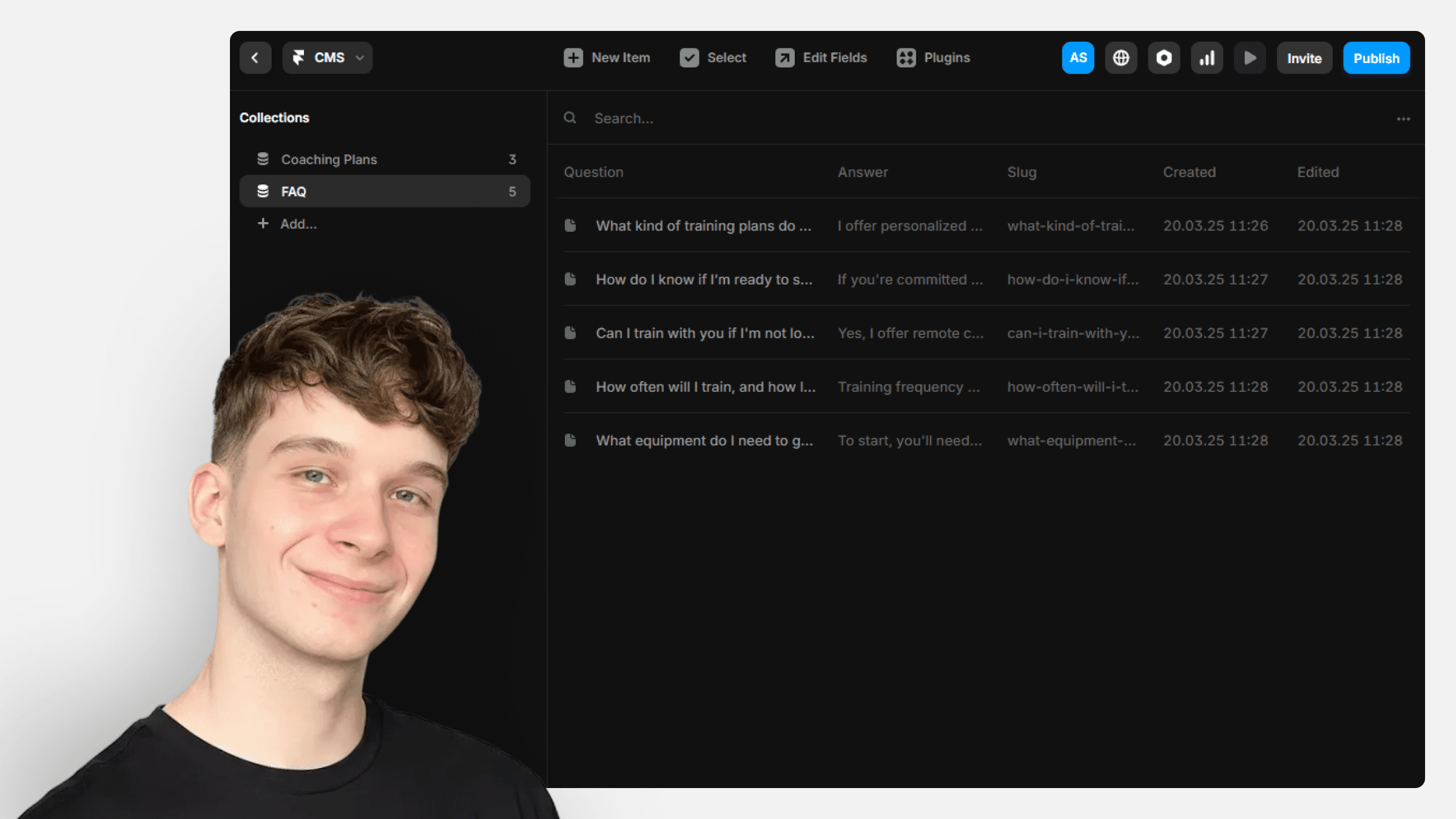
Task: Open the Plugins panel
Action: (934, 58)
